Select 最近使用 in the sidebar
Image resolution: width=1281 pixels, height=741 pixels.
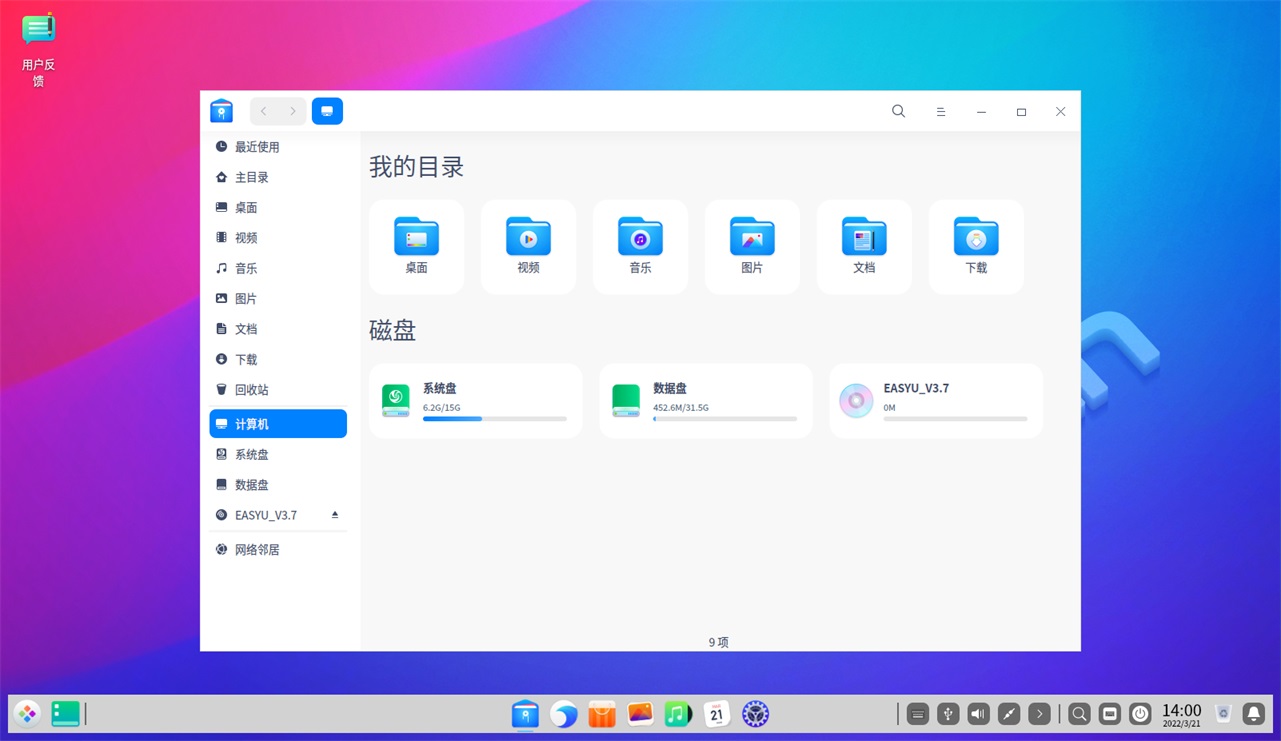tap(257, 147)
